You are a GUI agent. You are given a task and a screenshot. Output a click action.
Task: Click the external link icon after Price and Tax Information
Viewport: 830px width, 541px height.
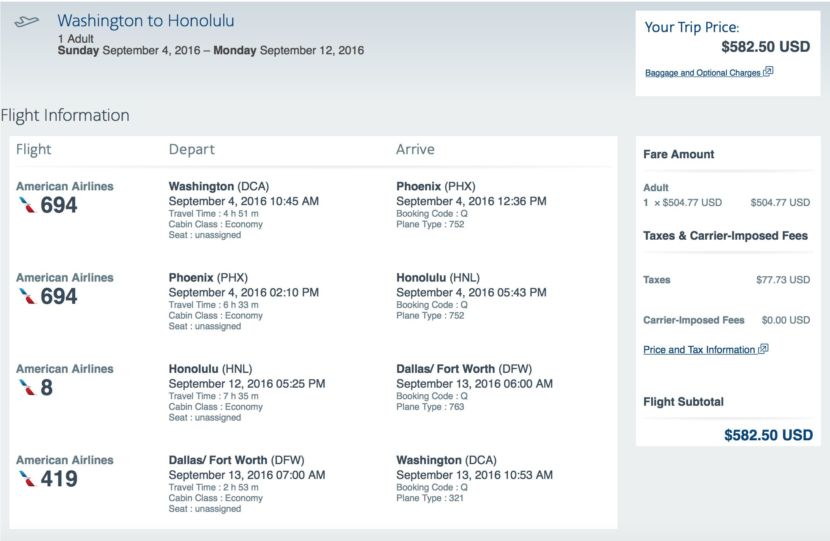click(763, 349)
